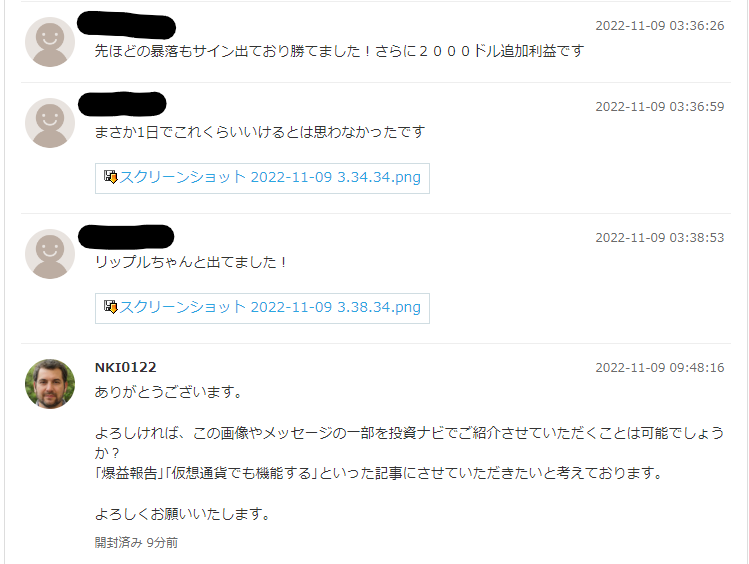Click the timestamp 2022-11-09 09:48:16
749x564 pixels.
[x=660, y=367]
